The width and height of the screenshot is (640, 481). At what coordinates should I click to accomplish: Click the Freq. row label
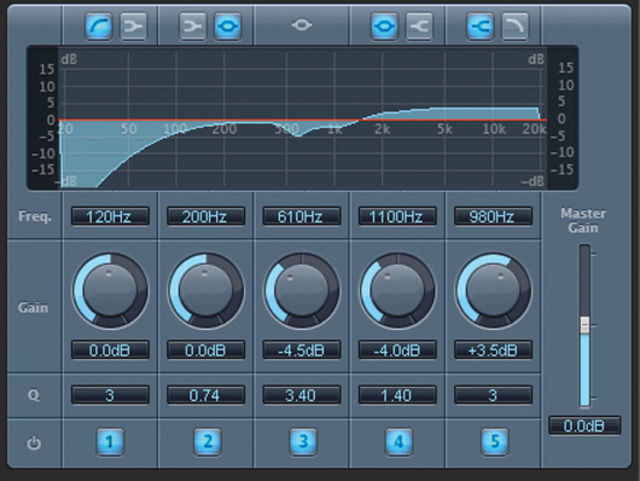pos(35,216)
